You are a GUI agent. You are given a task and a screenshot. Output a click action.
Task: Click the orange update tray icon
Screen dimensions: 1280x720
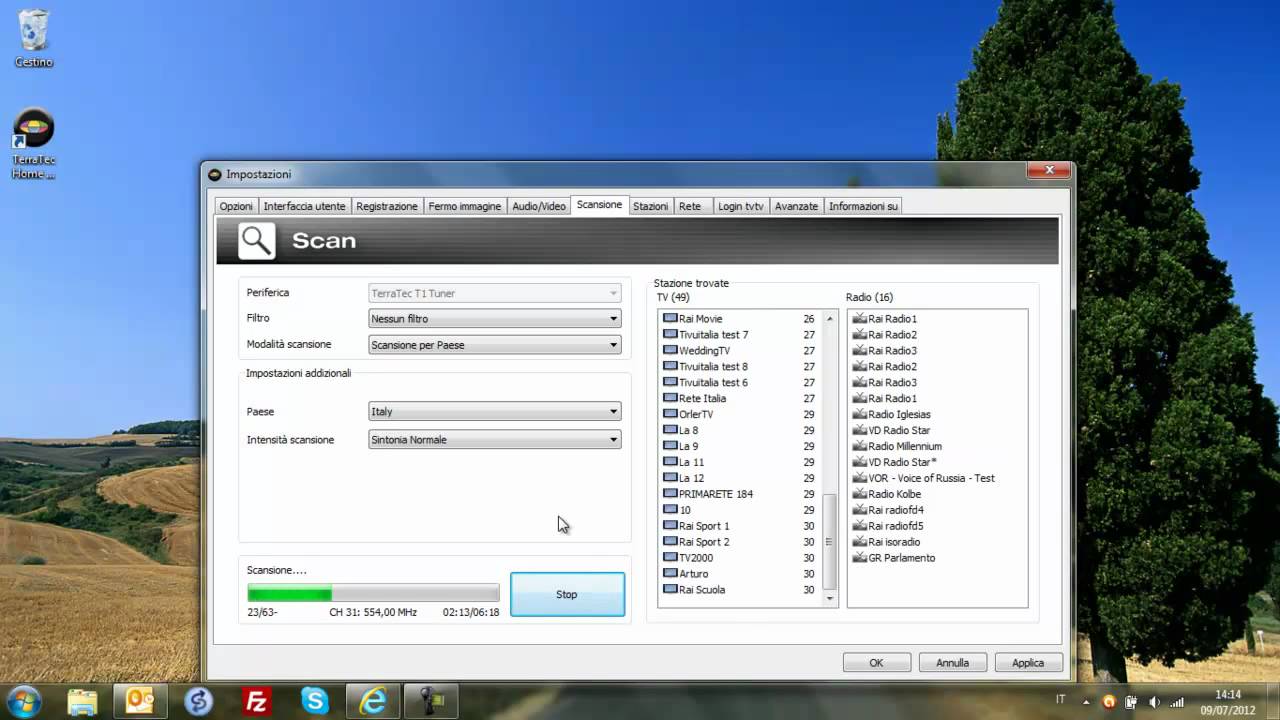[1108, 702]
